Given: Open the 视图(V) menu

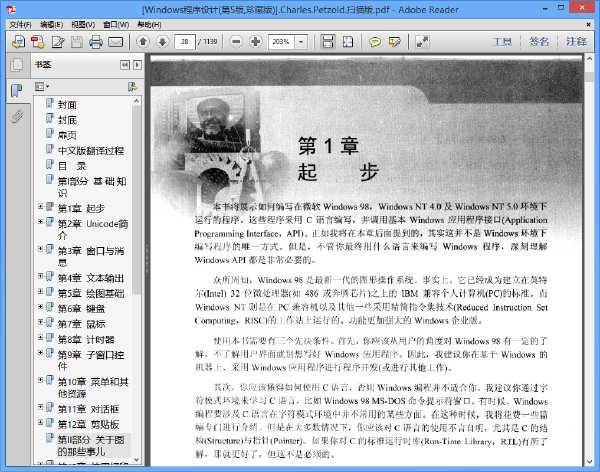Looking at the screenshot, I should 83,24.
